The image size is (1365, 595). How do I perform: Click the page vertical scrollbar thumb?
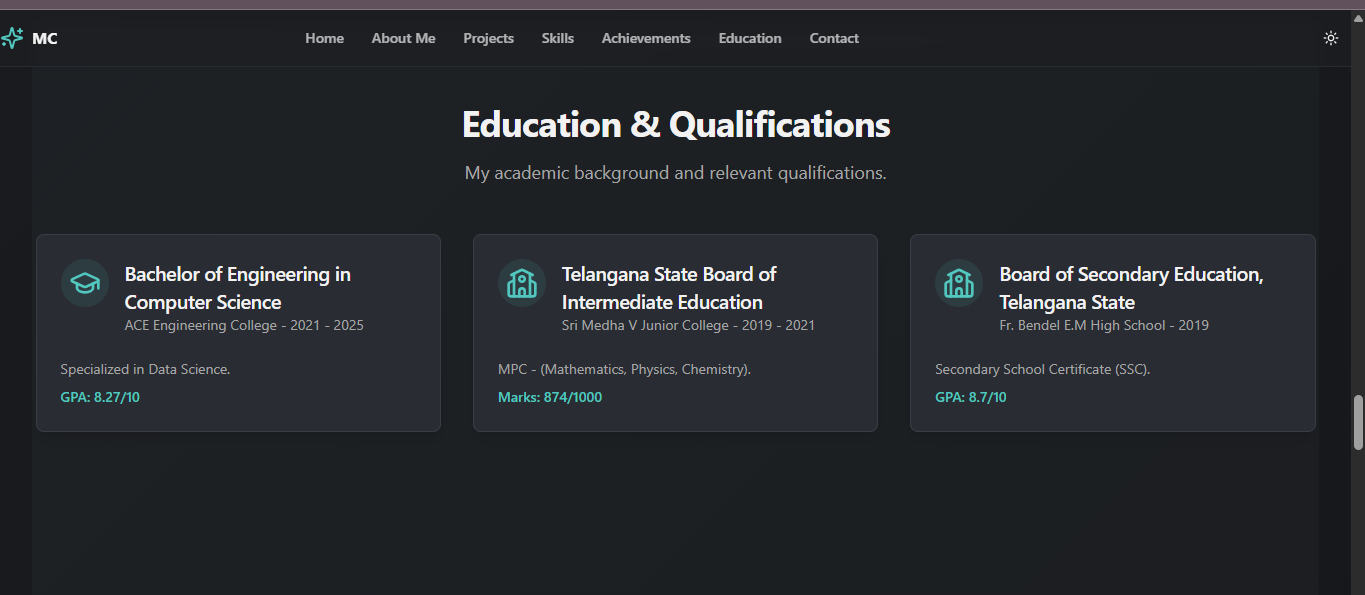pos(1358,423)
